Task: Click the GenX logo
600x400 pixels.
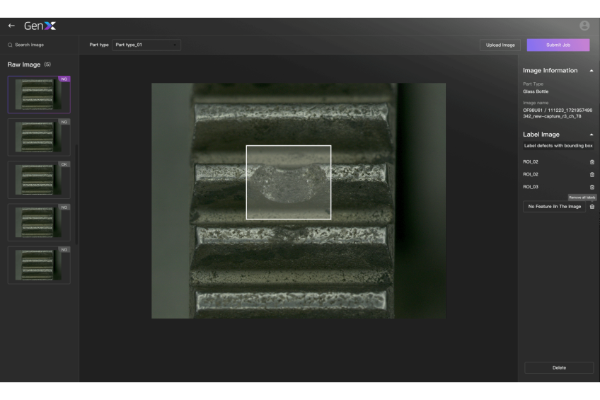Action: tap(39, 25)
